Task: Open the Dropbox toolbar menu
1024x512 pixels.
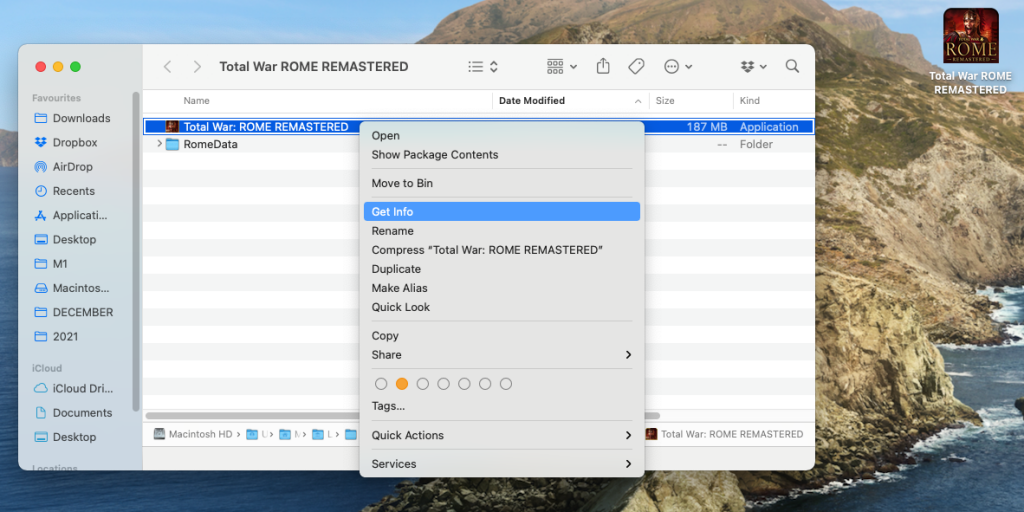Action: click(754, 67)
